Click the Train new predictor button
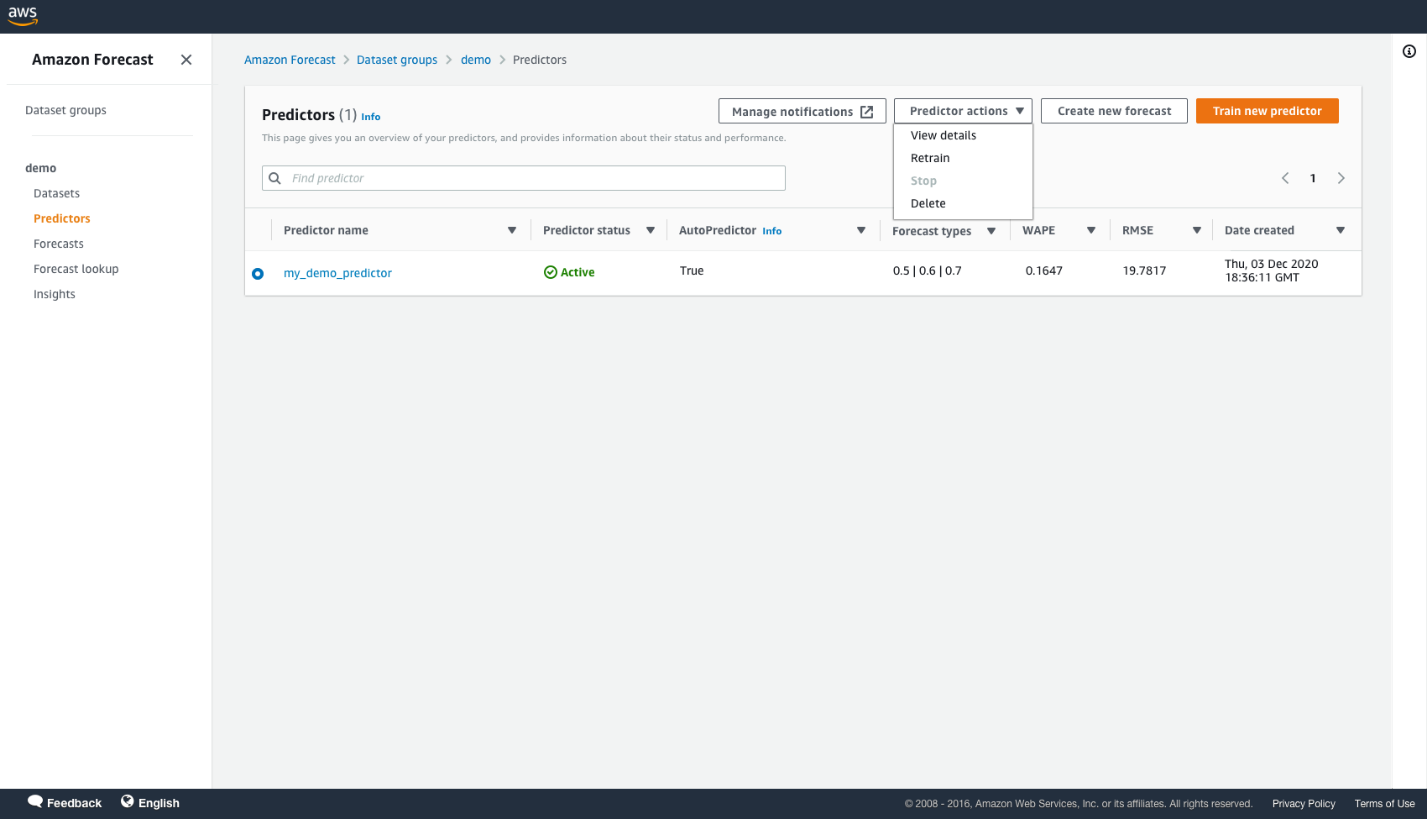This screenshot has height=819, width=1427. 1267,111
